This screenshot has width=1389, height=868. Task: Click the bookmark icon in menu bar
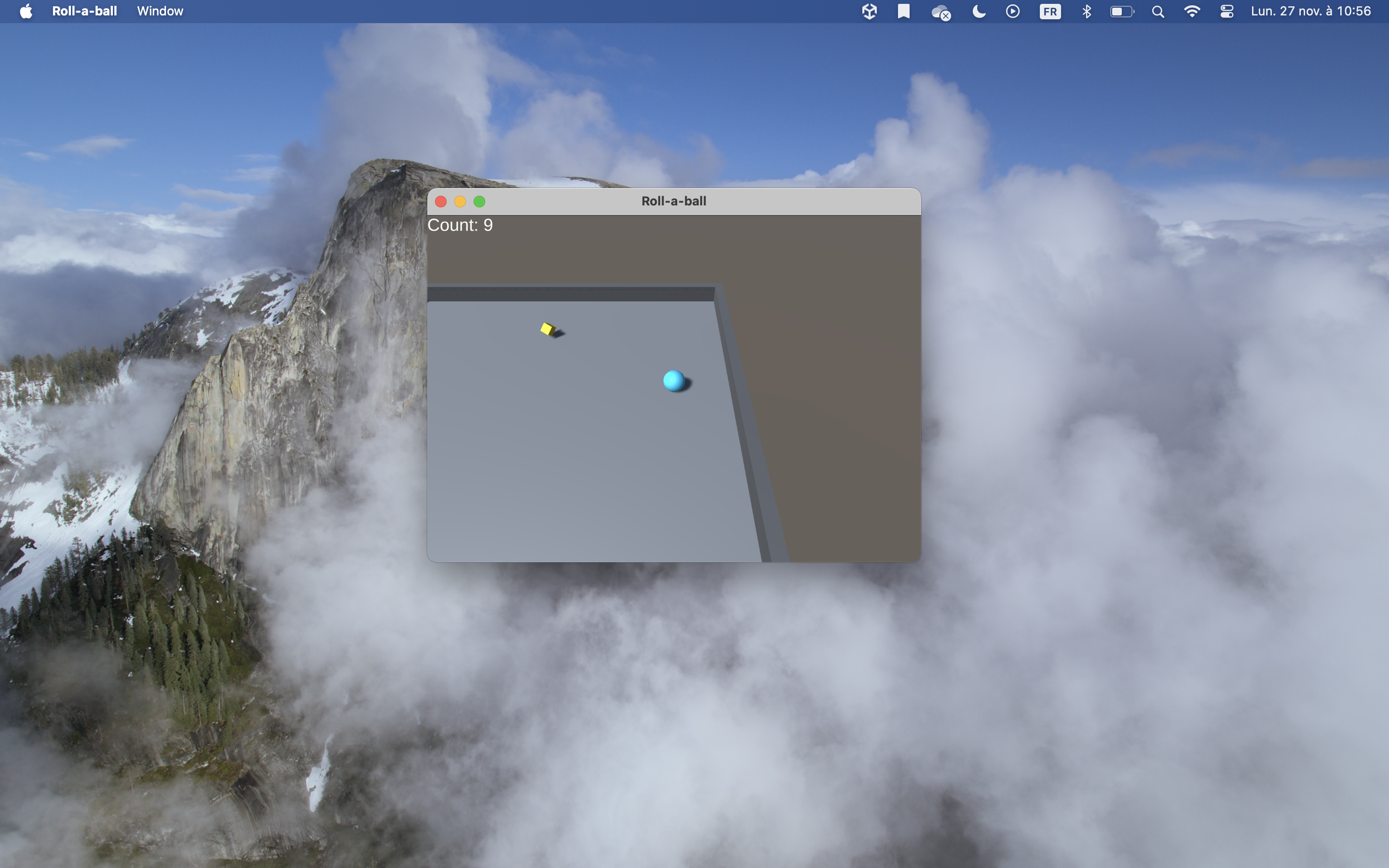coord(903,12)
